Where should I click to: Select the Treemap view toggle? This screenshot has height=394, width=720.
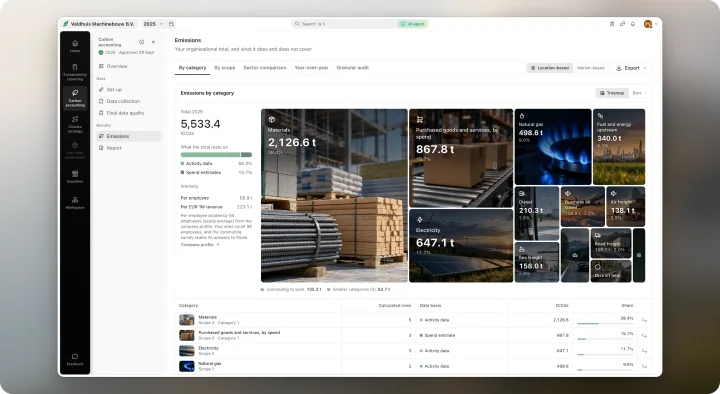coord(612,93)
